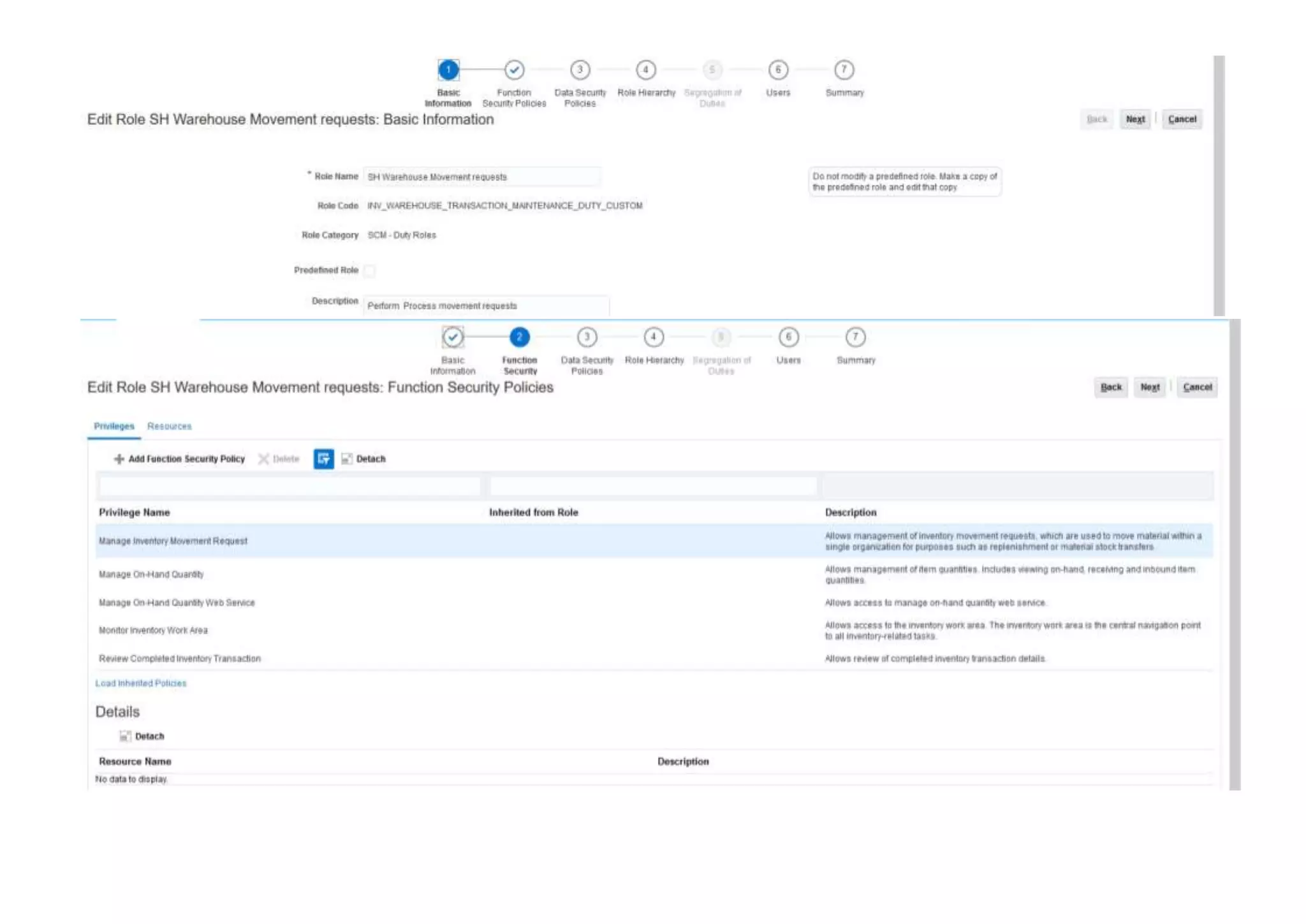Viewport: 1306px width, 924px height.
Task: Toggle the Predefined Role checkbox
Action: [x=370, y=270]
